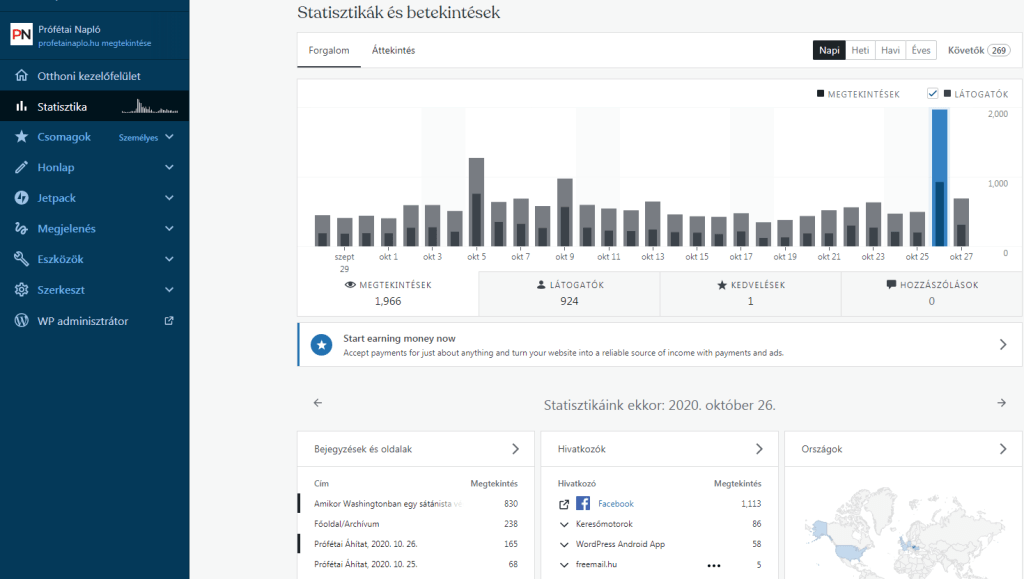This screenshot has width=1024, height=579.
Task: Open Otthoni kezelőfelület home icon
Action: click(21, 76)
